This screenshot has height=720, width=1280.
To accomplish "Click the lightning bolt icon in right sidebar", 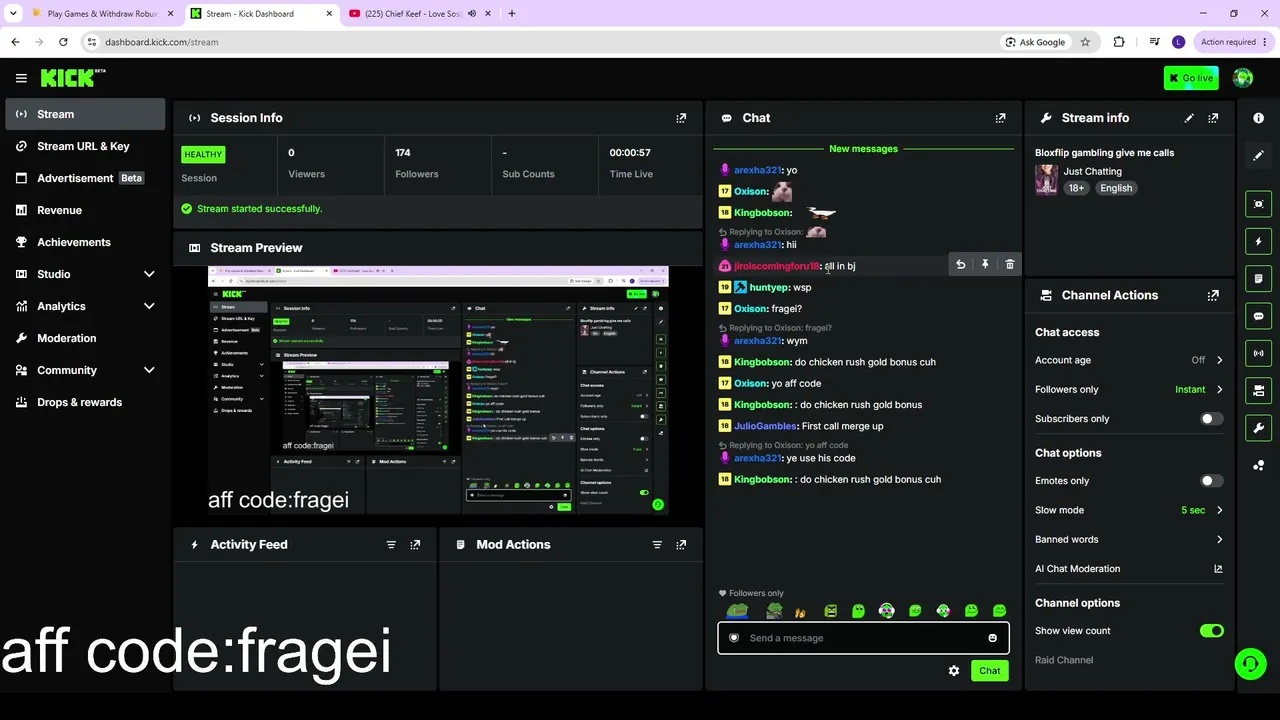I will tap(1258, 241).
